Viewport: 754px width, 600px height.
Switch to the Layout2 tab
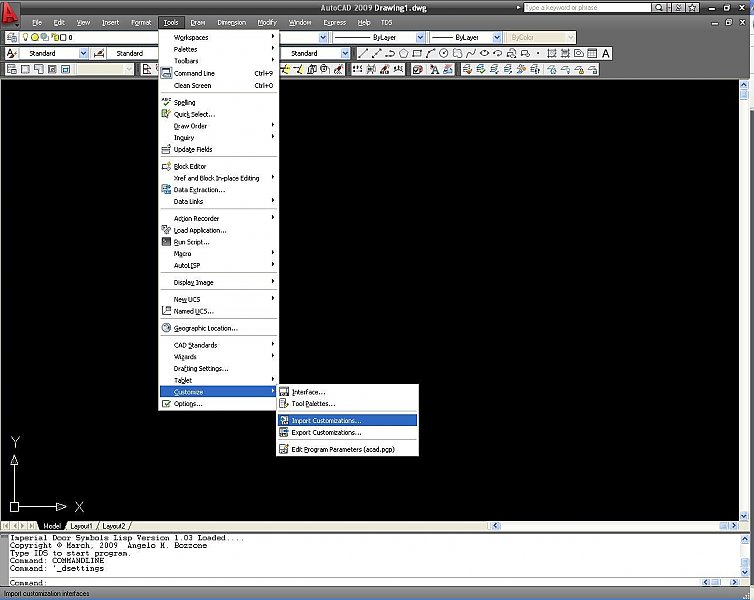click(113, 526)
